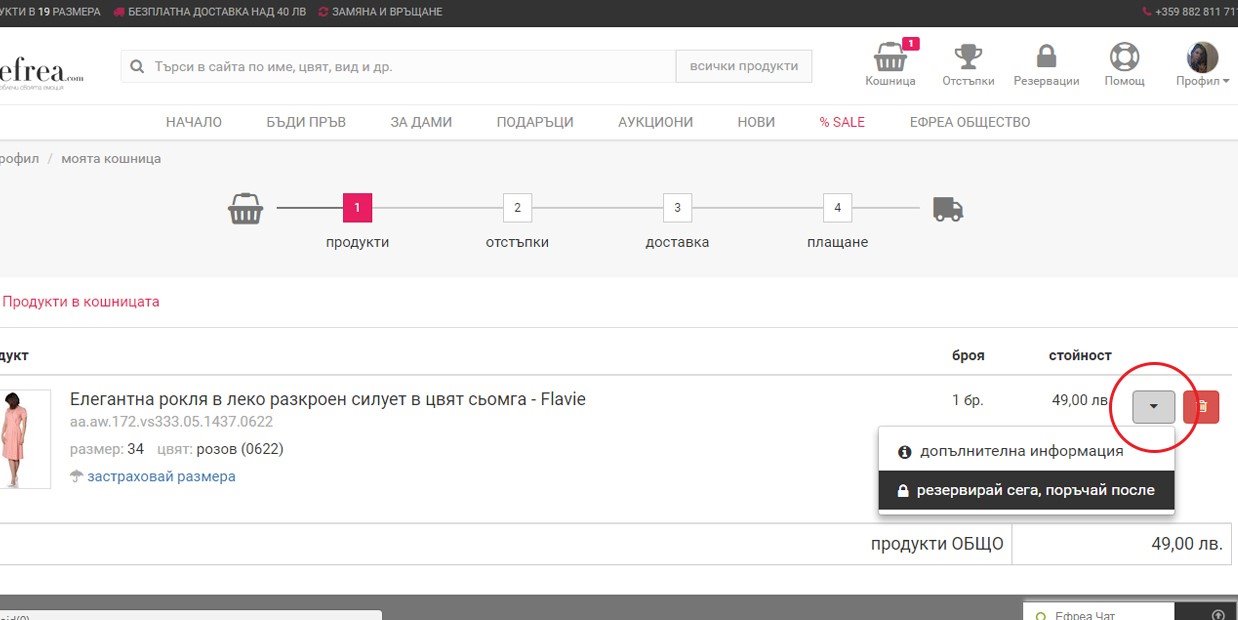The image size is (1238, 620).
Task: Open ЕФРЕА ОБЩЕСТВО menu item
Action: point(970,122)
